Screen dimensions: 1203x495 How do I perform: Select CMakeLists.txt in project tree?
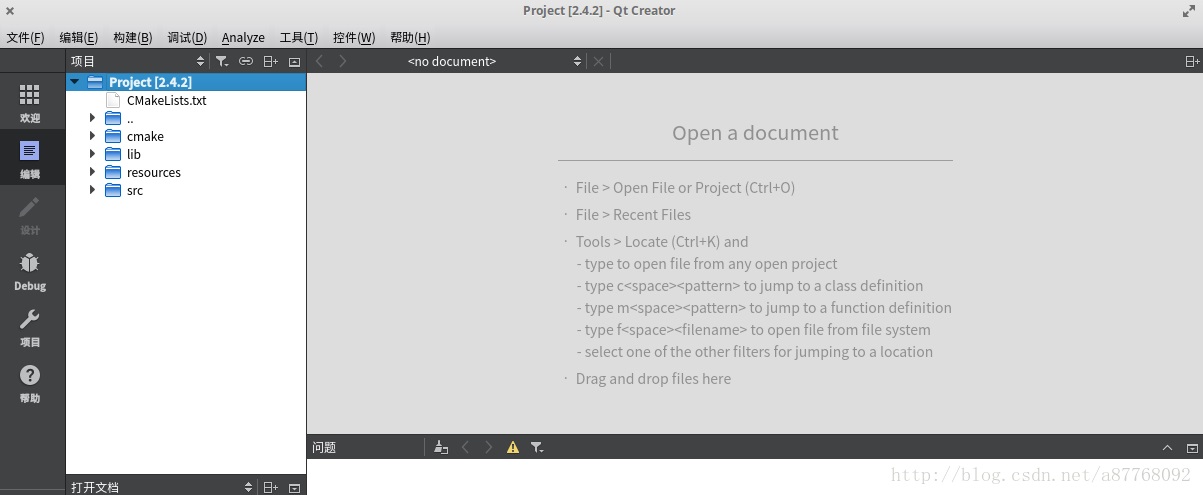click(x=166, y=100)
